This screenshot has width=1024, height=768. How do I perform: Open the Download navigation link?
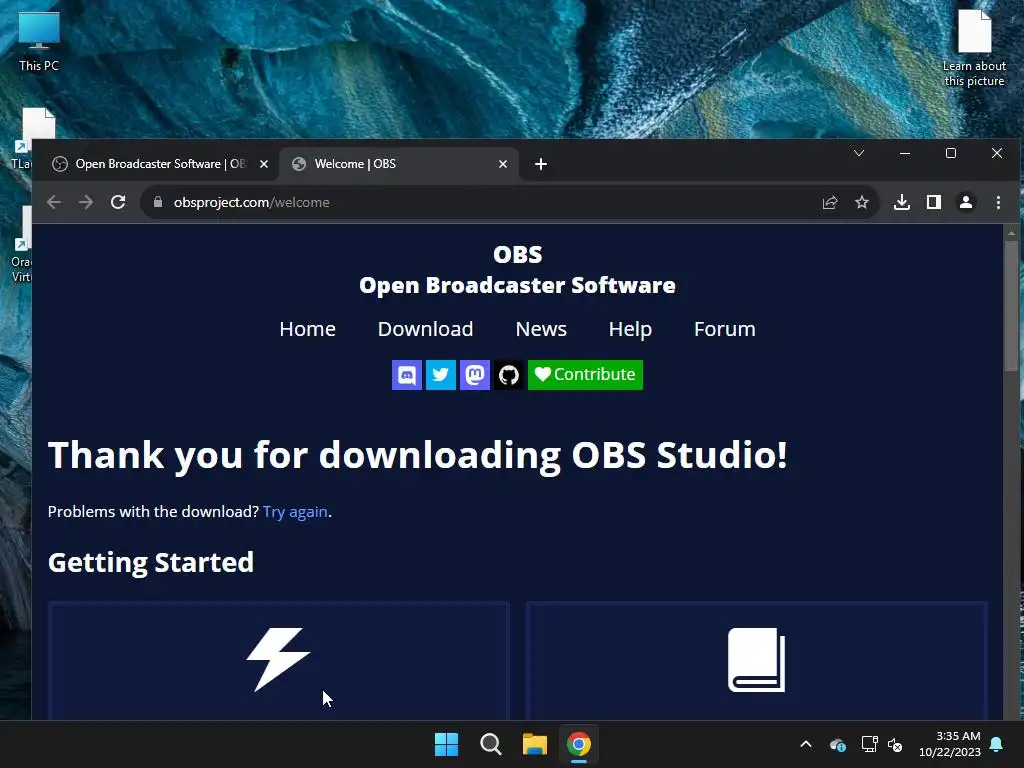tap(425, 329)
